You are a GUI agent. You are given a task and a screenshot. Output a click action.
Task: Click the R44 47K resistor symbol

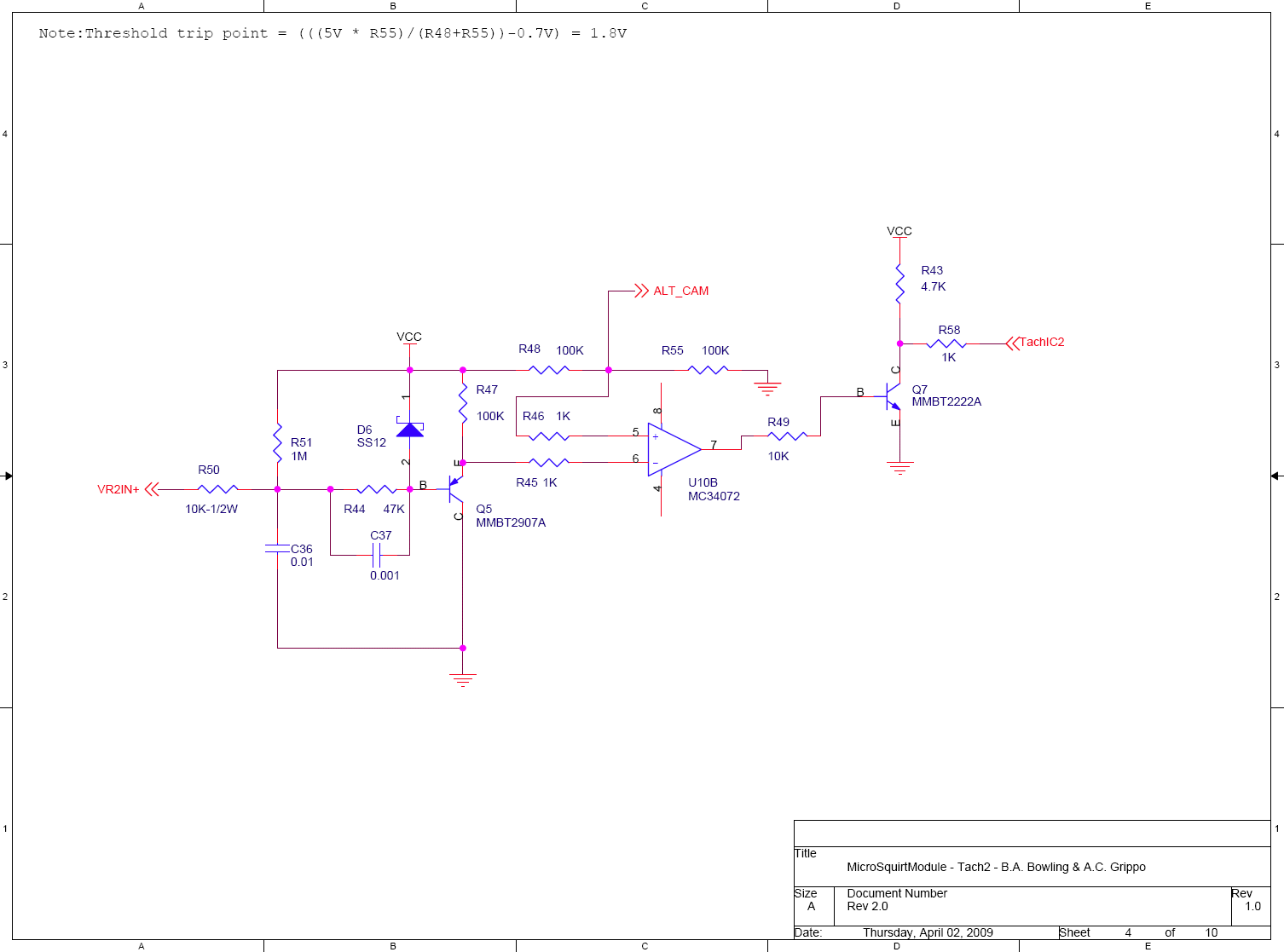pos(376,489)
